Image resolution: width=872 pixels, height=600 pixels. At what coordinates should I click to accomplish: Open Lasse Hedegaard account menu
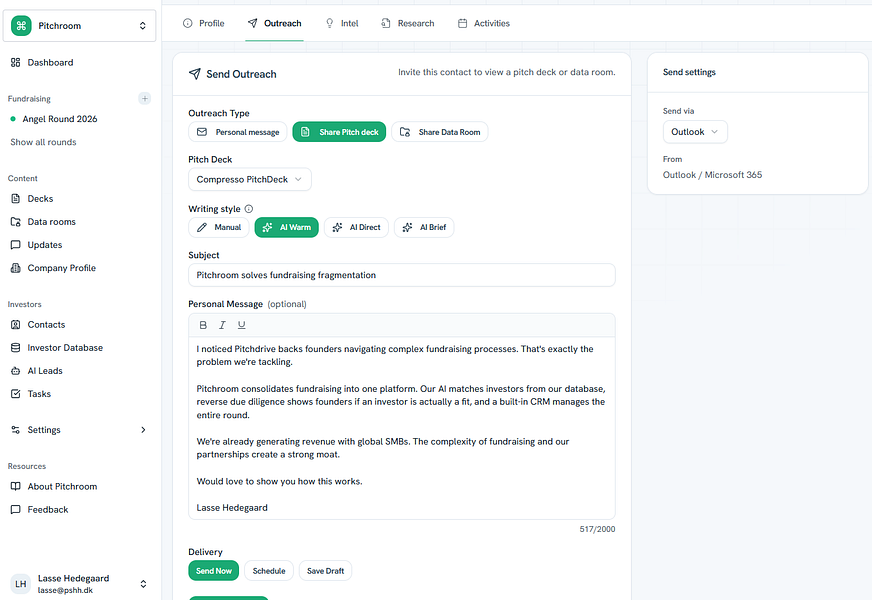[x=80, y=584]
